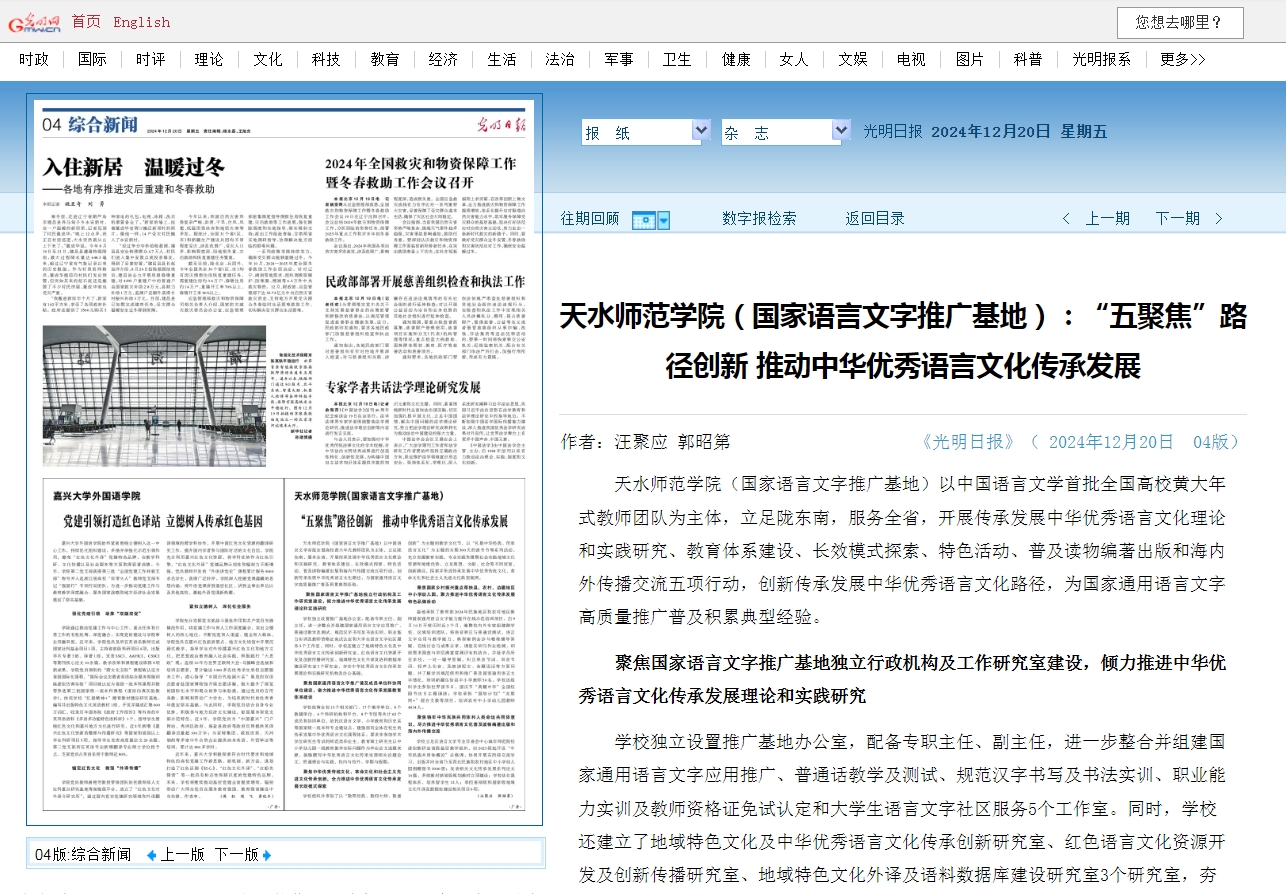Select the 光明报系 navigation item
1286x894 pixels.
(x=1101, y=59)
